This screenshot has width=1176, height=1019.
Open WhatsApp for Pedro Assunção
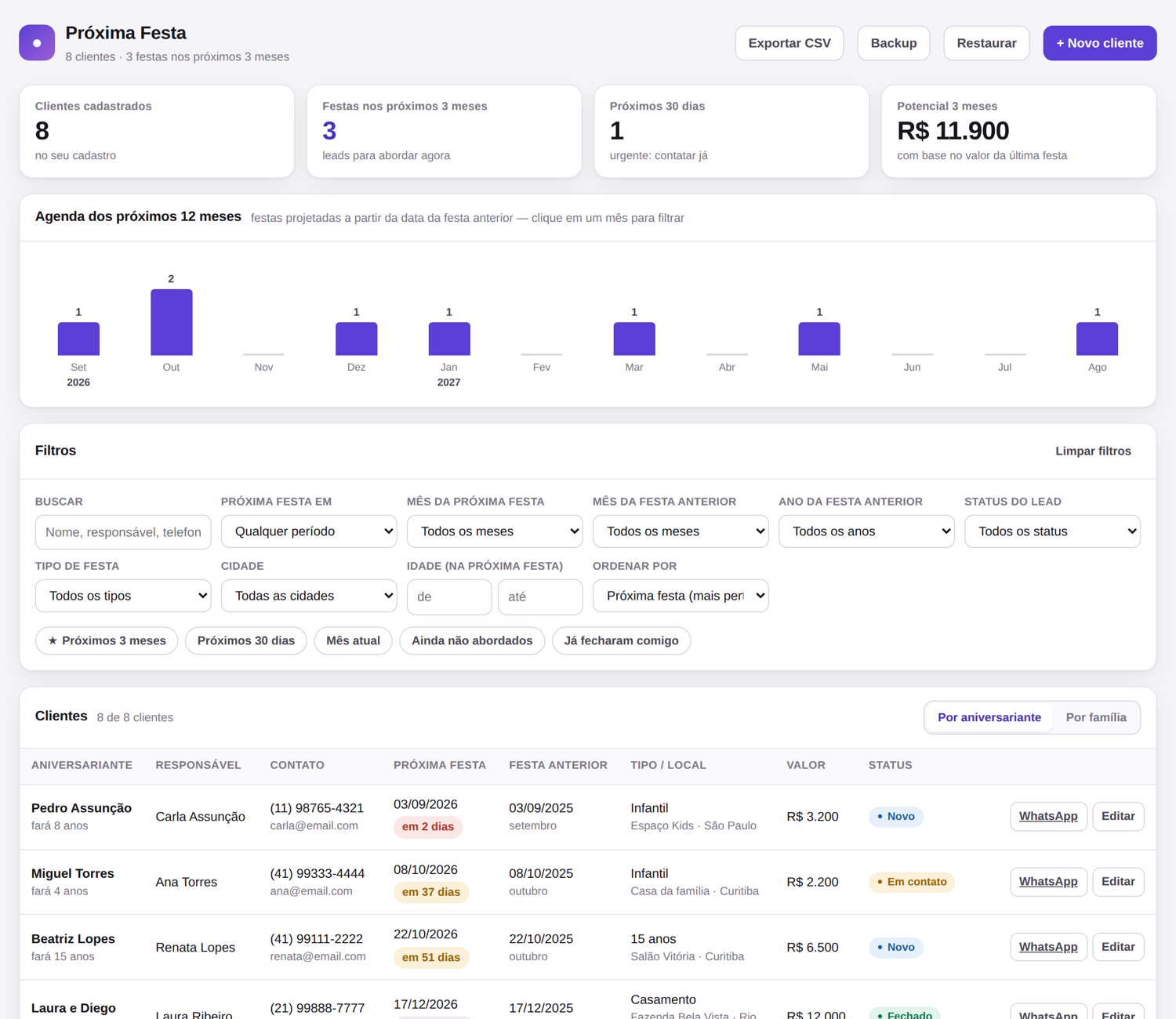click(1048, 816)
